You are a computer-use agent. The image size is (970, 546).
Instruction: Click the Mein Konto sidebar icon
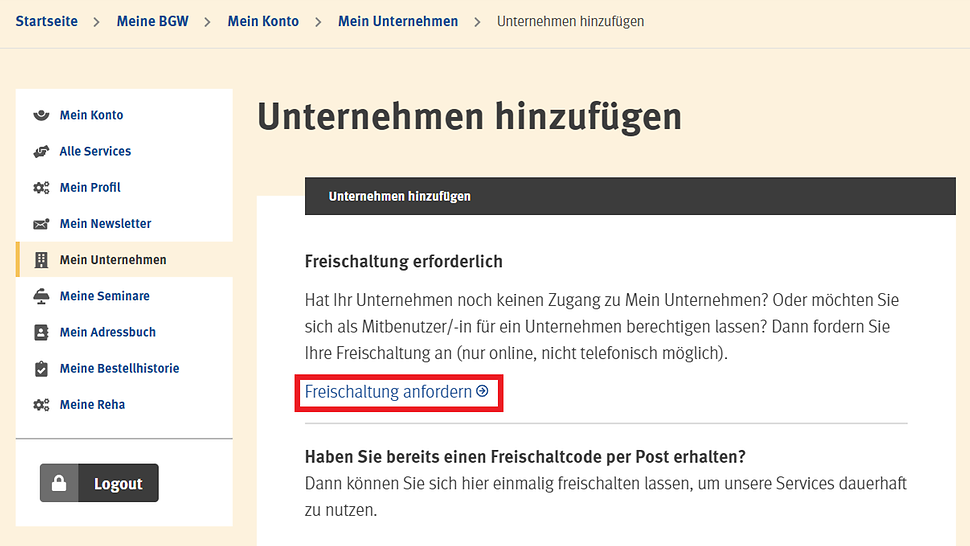(41, 115)
